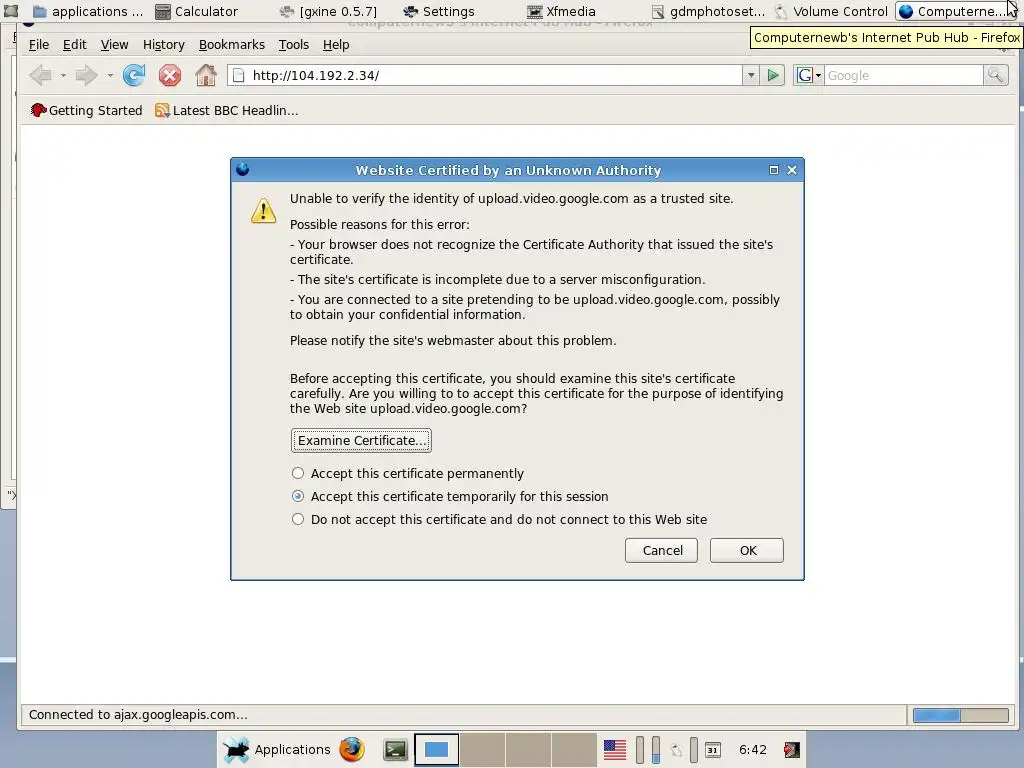Switch to the Volume Control window
1024x768 pixels.
(831, 11)
